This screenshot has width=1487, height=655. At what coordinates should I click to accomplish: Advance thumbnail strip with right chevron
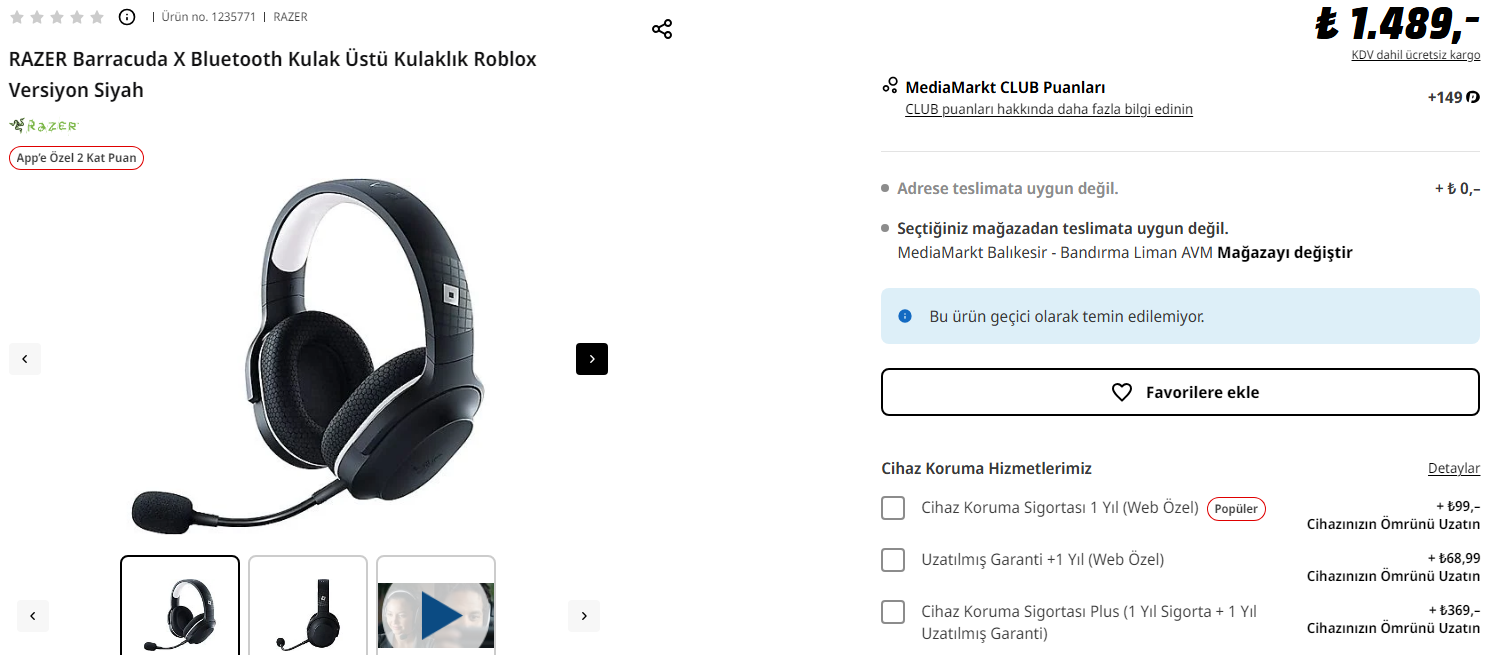tap(584, 616)
